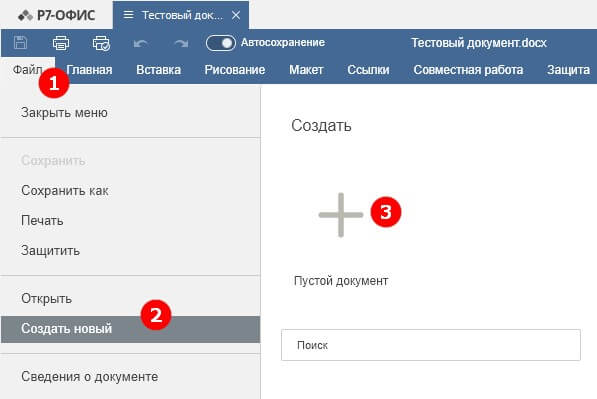The image size is (597, 399).
Task: Toggle the Автосохранение switch
Action: point(220,43)
